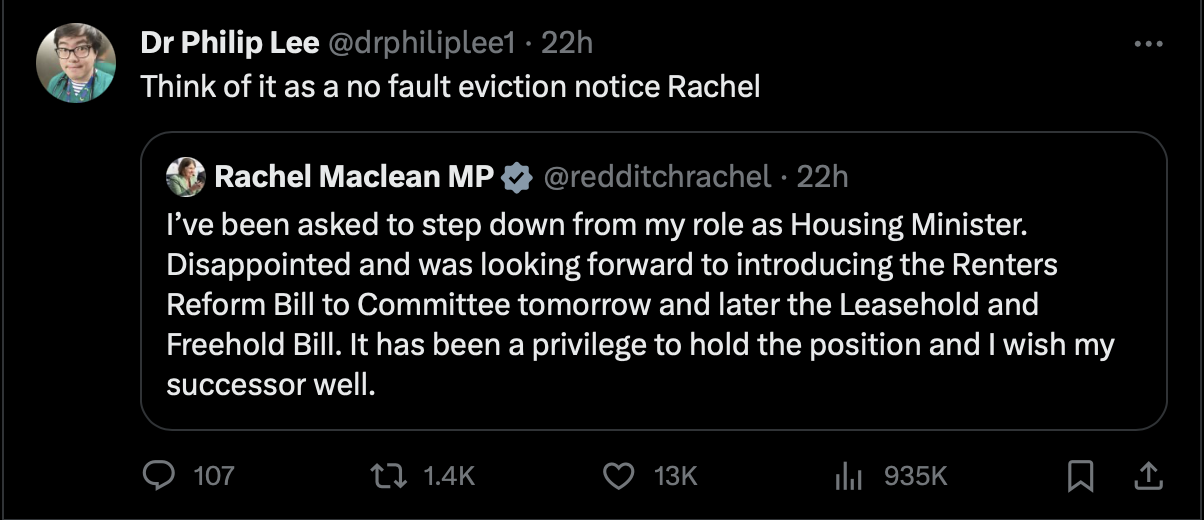
Task: Like the tweet with the heart icon
Action: 620,476
